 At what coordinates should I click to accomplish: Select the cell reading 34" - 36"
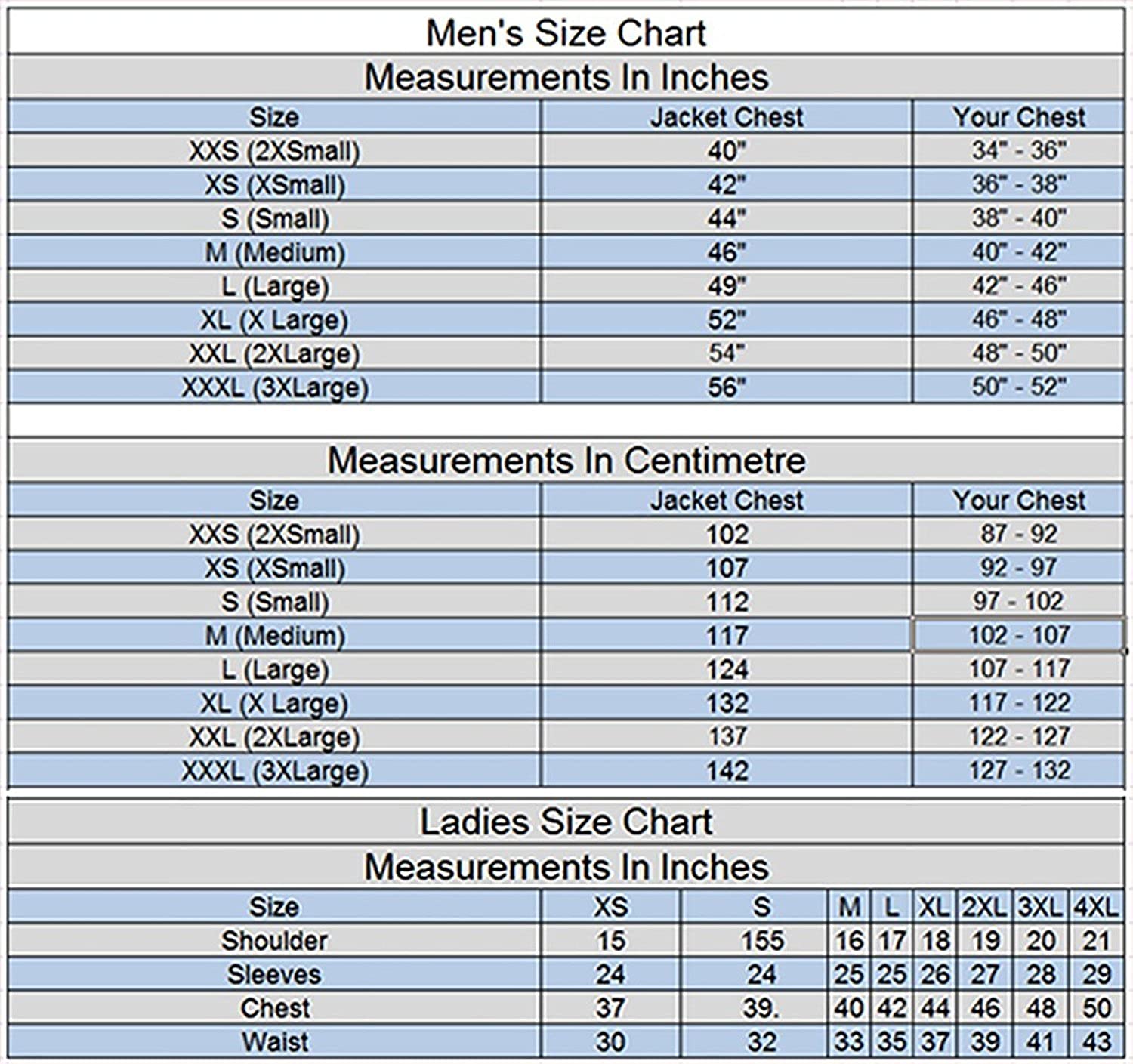pos(1018,151)
